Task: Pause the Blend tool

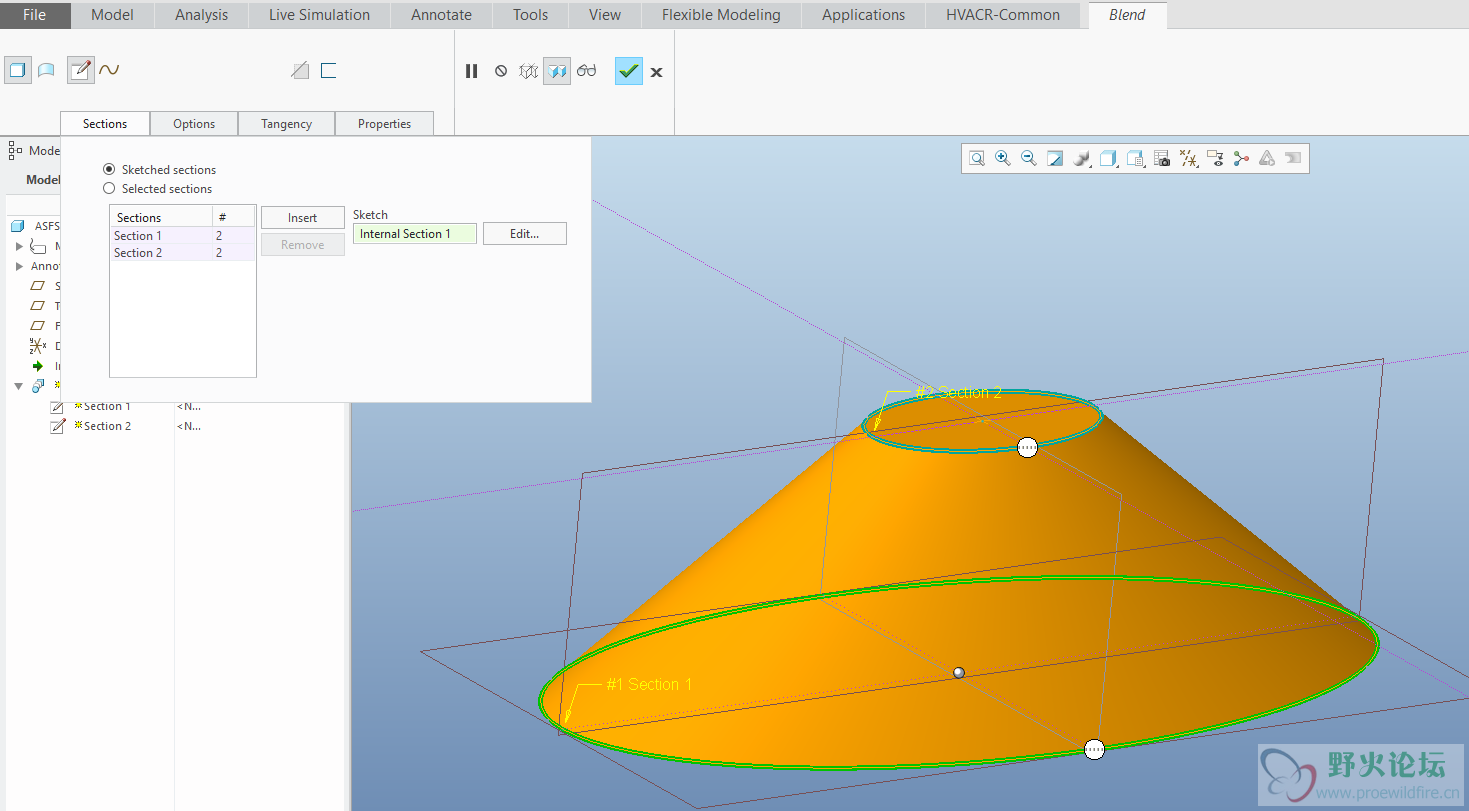Action: [x=471, y=71]
